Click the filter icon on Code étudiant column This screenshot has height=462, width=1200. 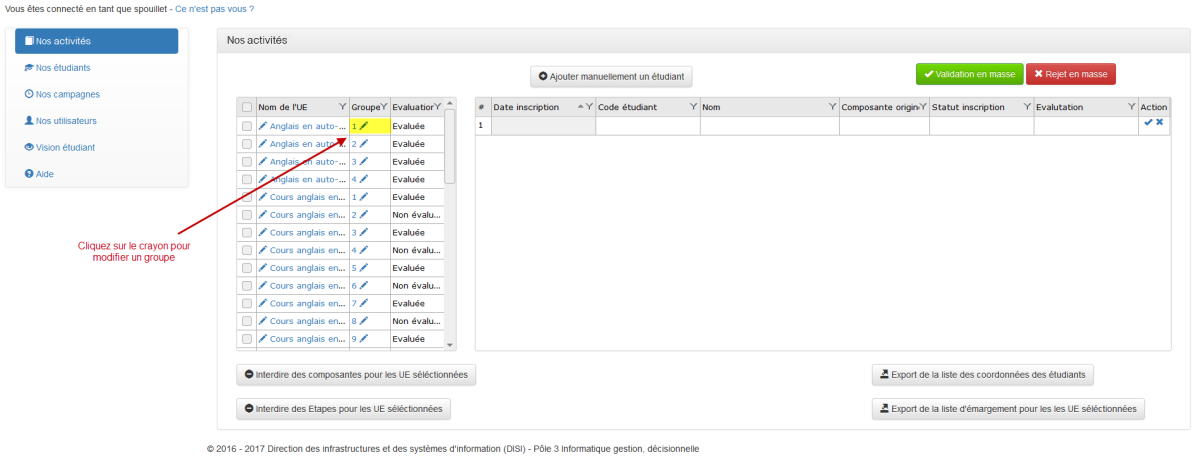[x=693, y=107]
